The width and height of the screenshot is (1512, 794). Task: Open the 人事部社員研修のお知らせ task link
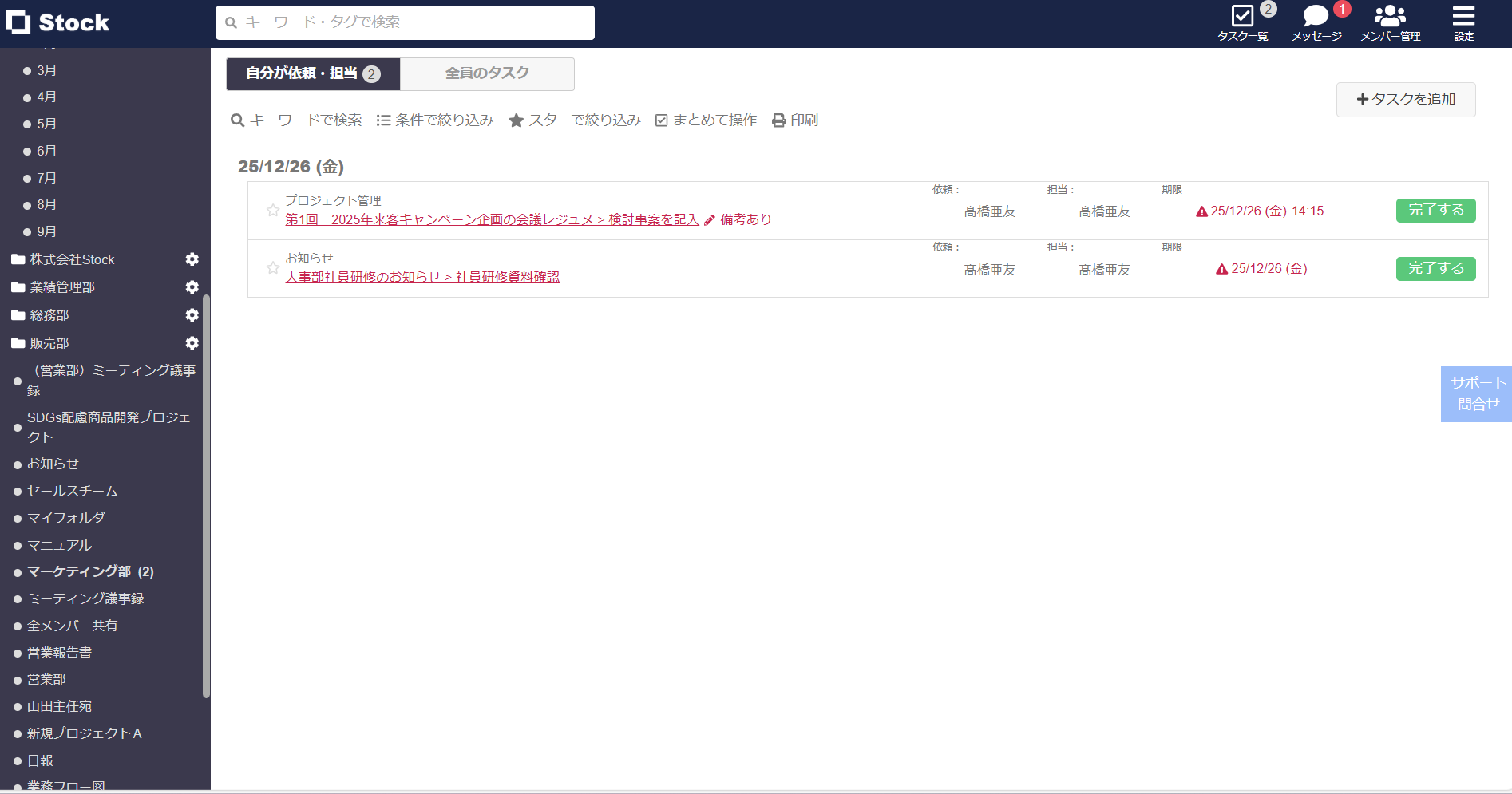point(422,277)
